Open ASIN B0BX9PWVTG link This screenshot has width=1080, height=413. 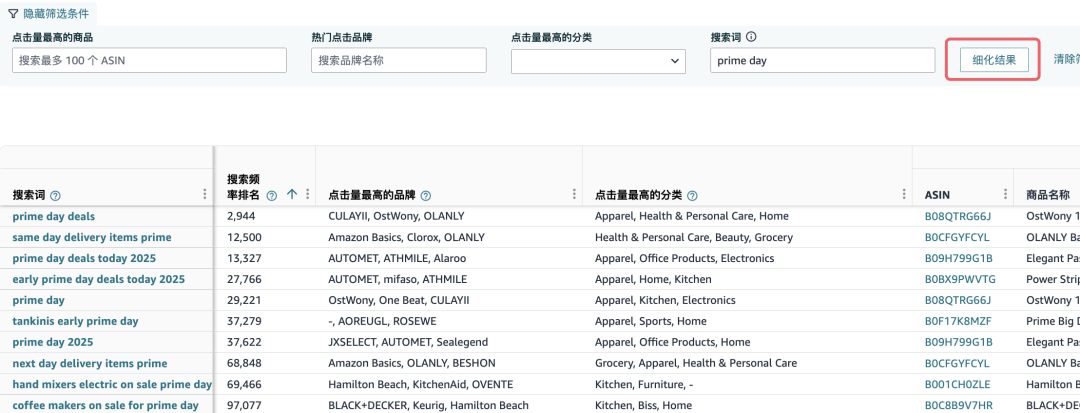[x=960, y=279]
